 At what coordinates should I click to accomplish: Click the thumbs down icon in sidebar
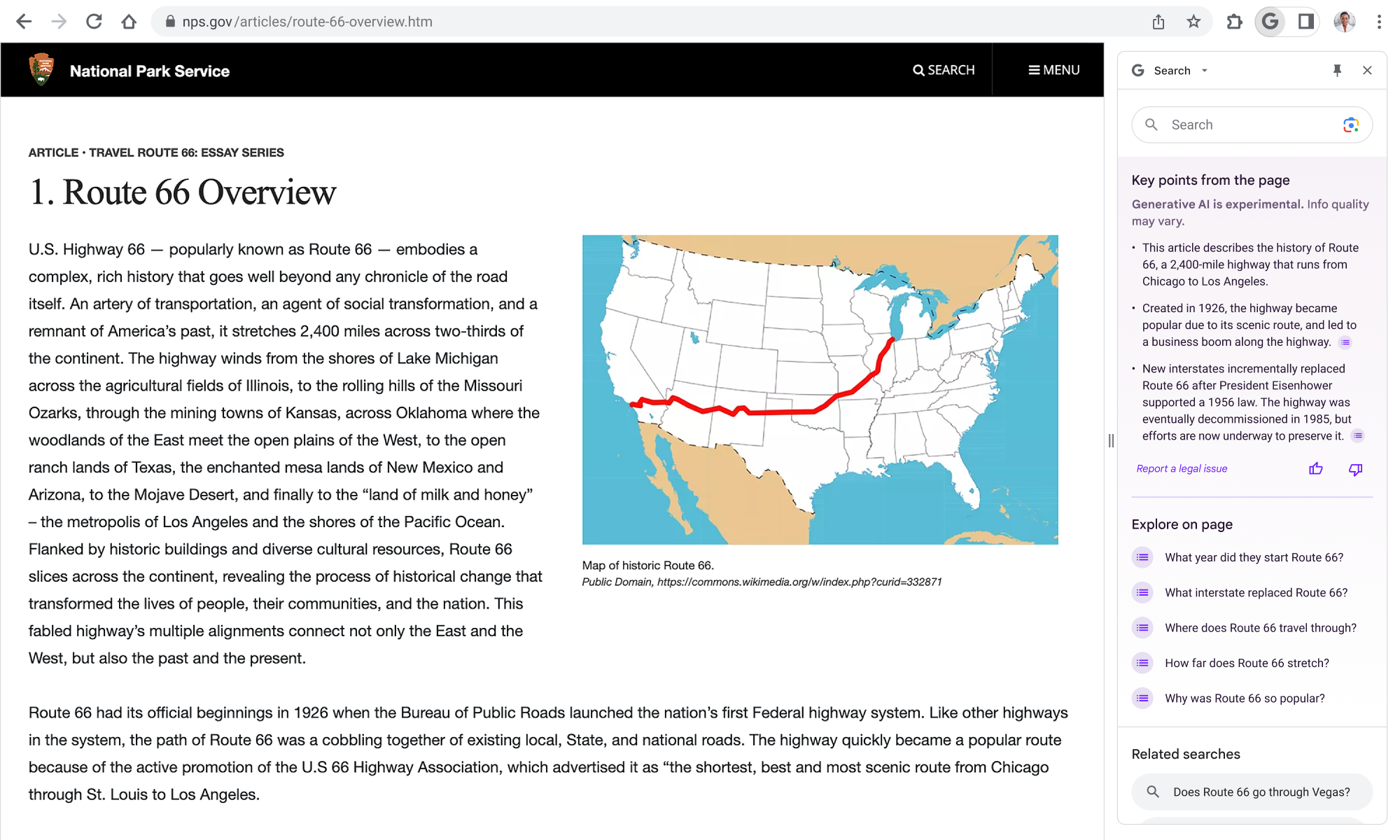pyautogui.click(x=1355, y=469)
